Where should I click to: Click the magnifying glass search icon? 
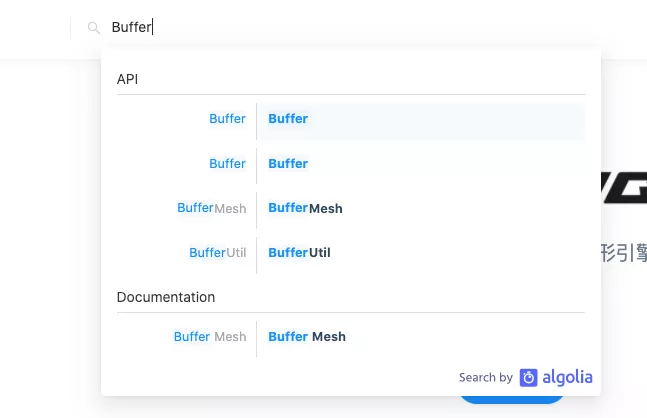point(94,28)
